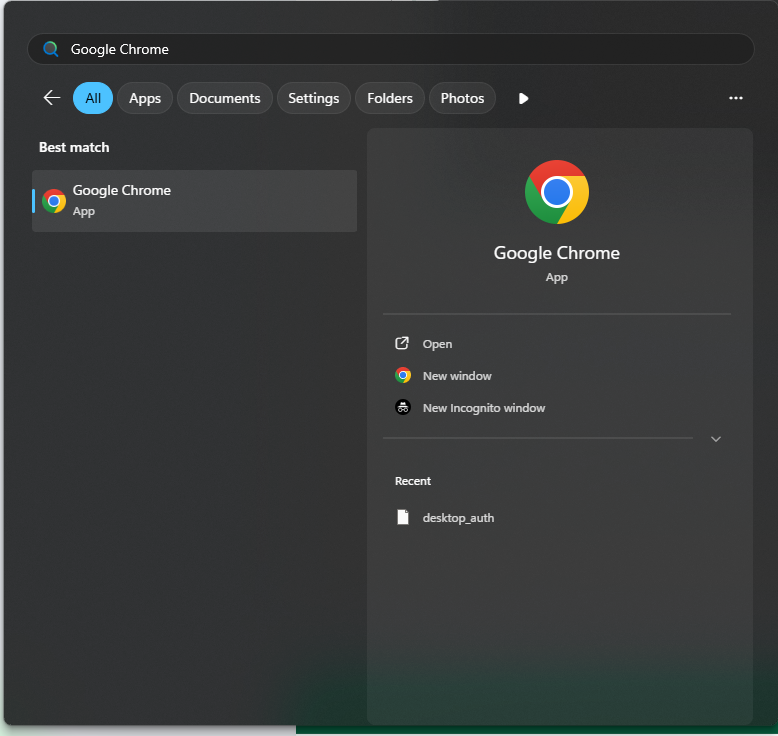This screenshot has height=736, width=778.
Task: Switch to the Settings filter tab
Action: (314, 98)
